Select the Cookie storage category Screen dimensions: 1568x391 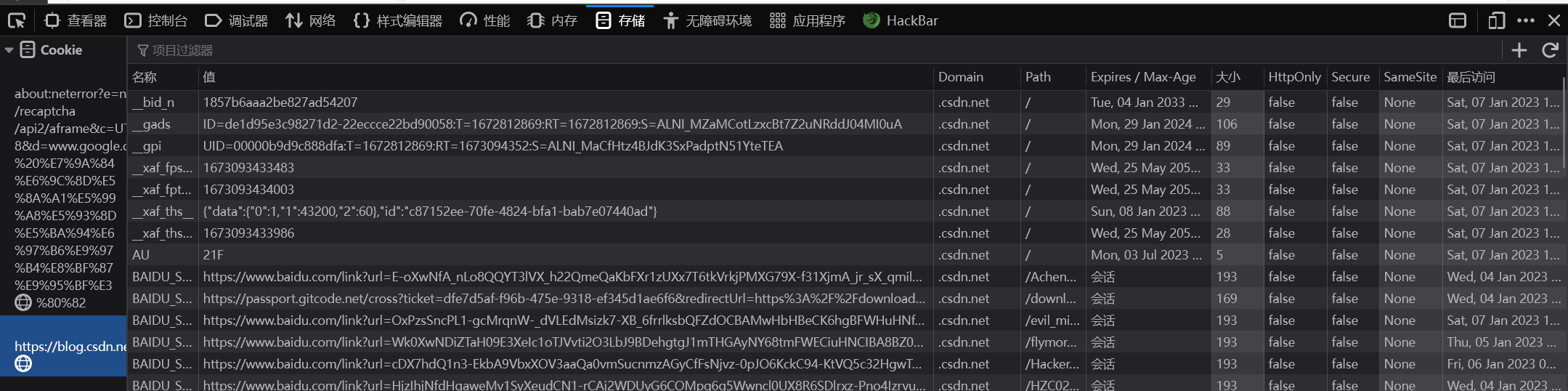pos(51,50)
